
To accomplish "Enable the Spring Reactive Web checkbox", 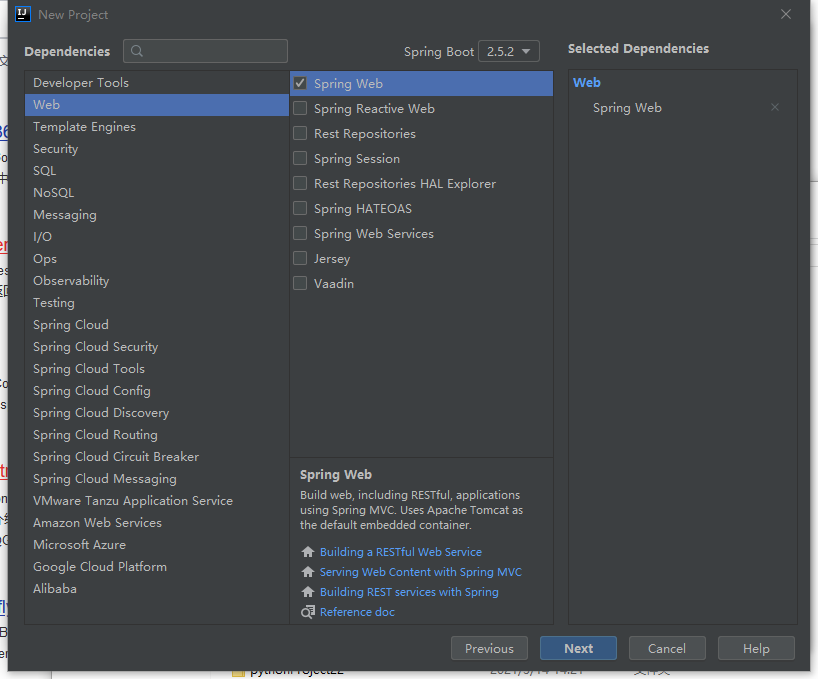I will tap(300, 108).
